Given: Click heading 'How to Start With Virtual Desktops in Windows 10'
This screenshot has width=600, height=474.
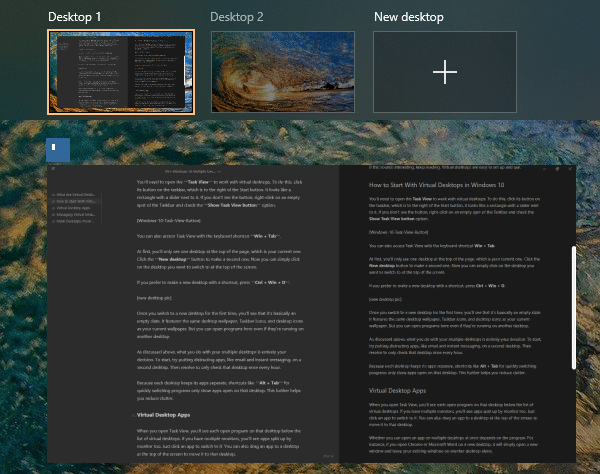Looking at the screenshot, I should [436, 185].
